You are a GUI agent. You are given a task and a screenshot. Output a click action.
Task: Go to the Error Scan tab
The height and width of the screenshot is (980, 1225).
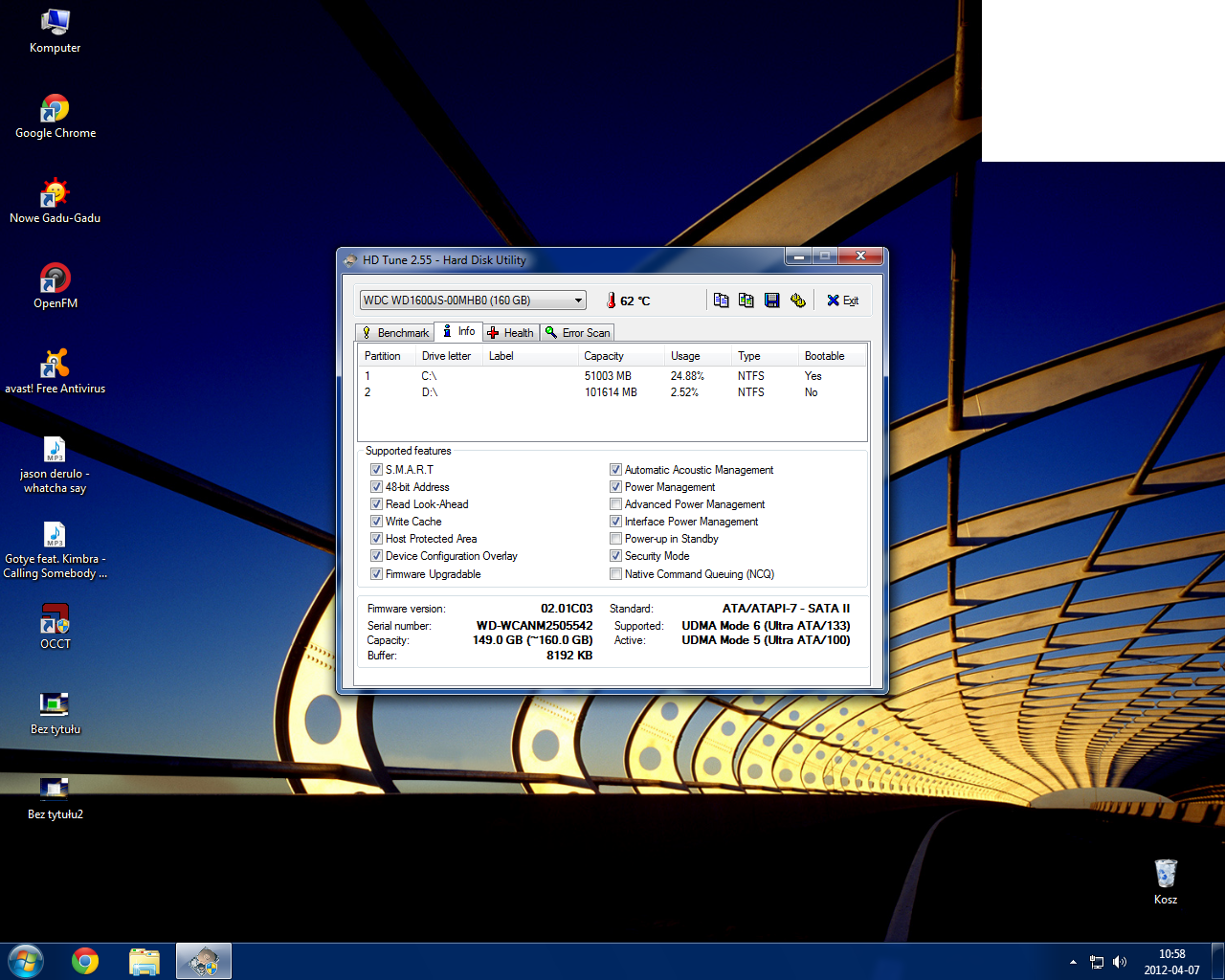[x=577, y=333]
